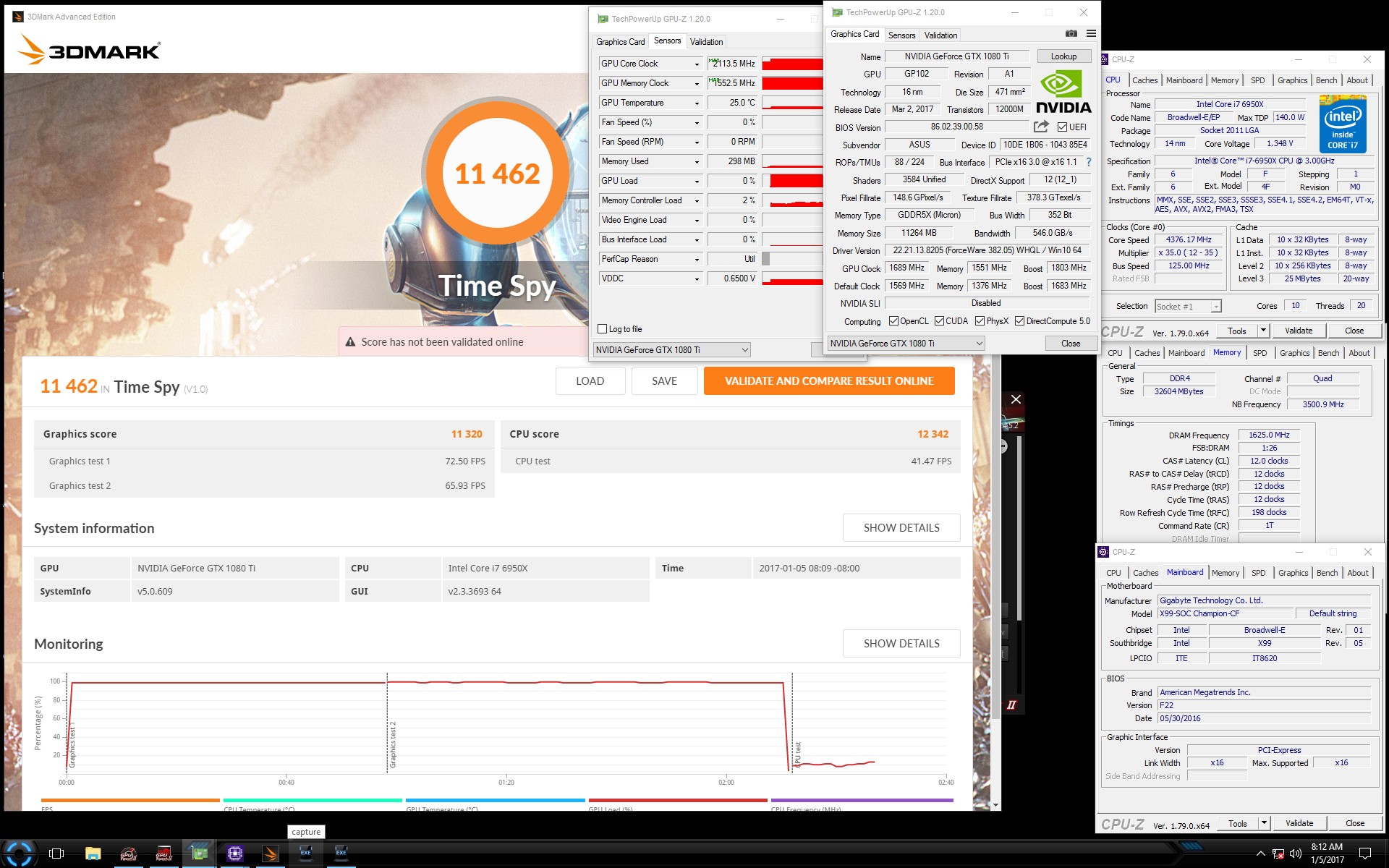
Task: Open Windows Start button
Action: (19, 853)
